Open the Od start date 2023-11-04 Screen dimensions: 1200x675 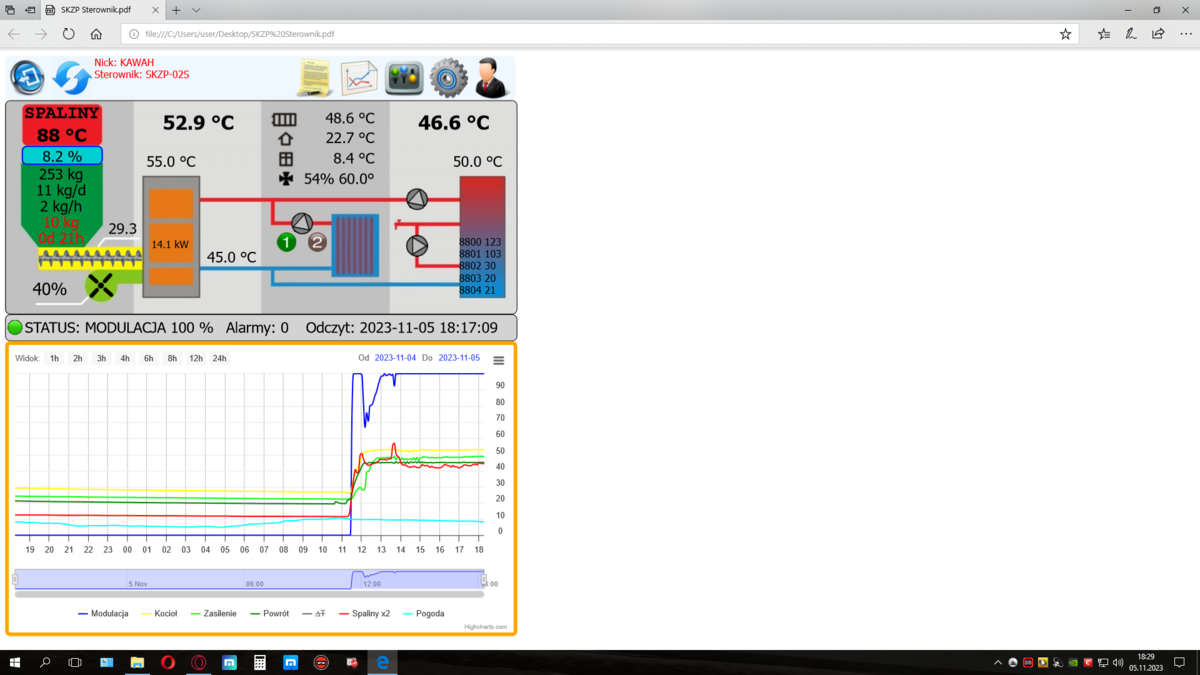pos(395,358)
